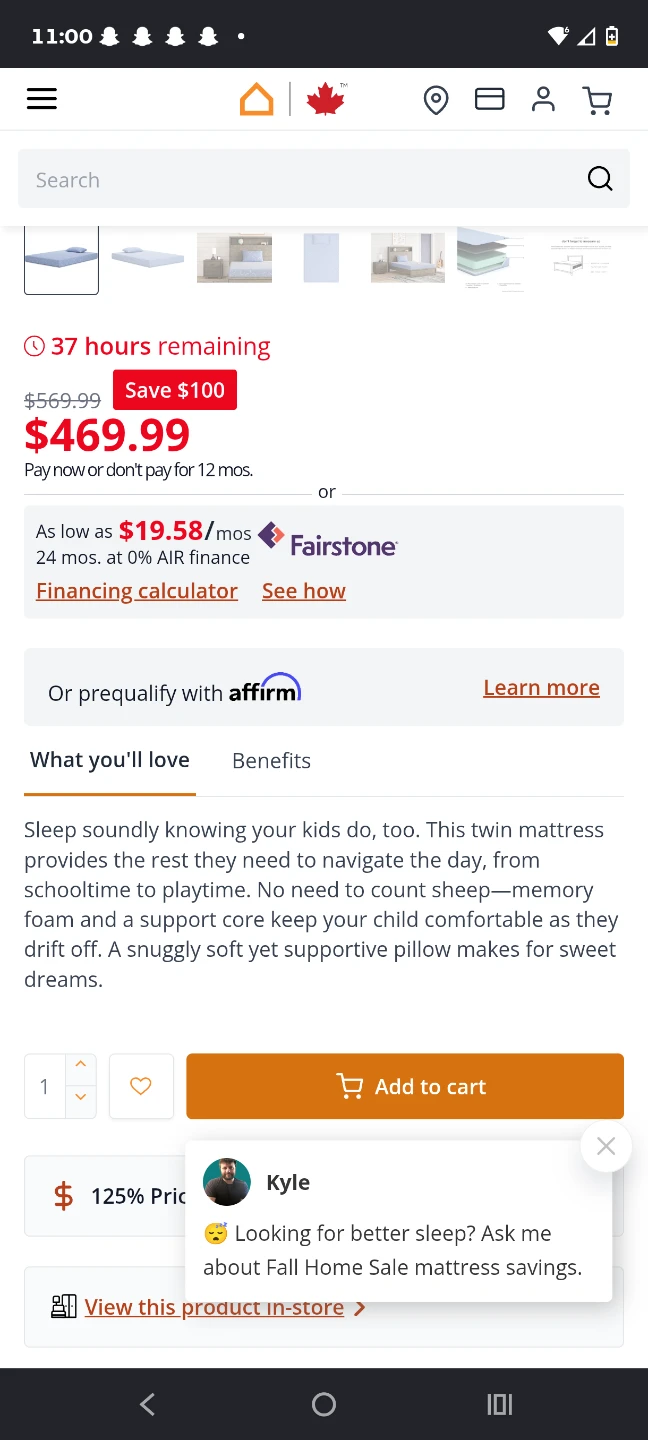
Task: Open the hamburger navigation menu
Action: pyautogui.click(x=42, y=99)
